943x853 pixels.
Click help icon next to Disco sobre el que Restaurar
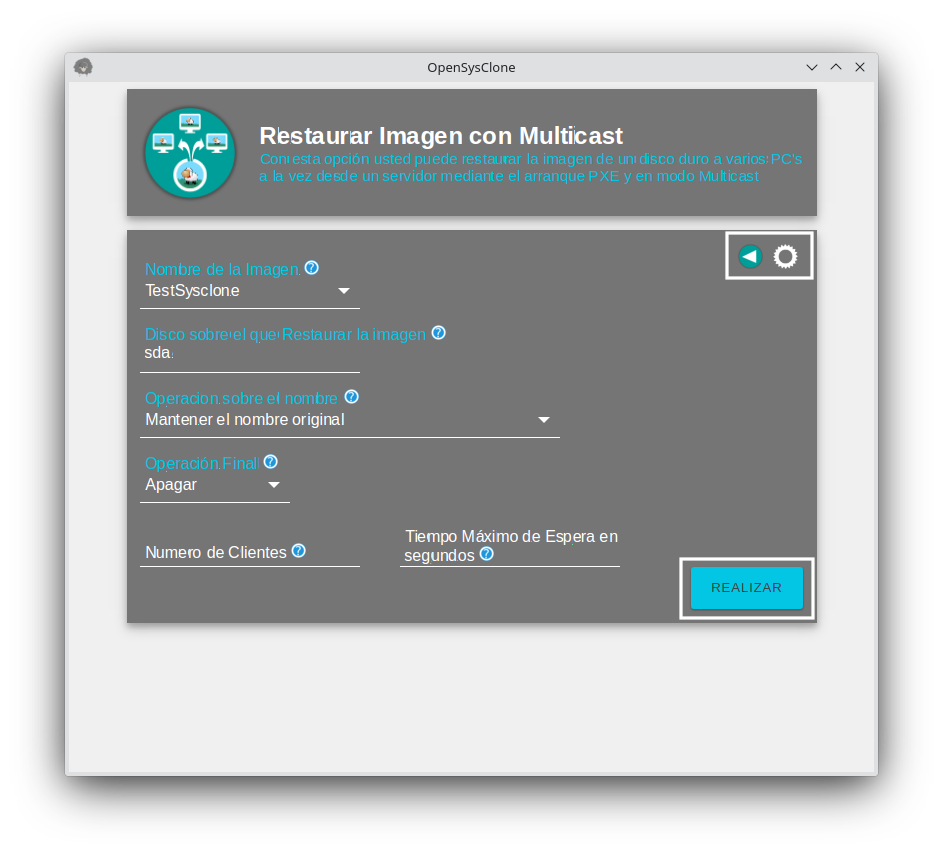[x=438, y=333]
